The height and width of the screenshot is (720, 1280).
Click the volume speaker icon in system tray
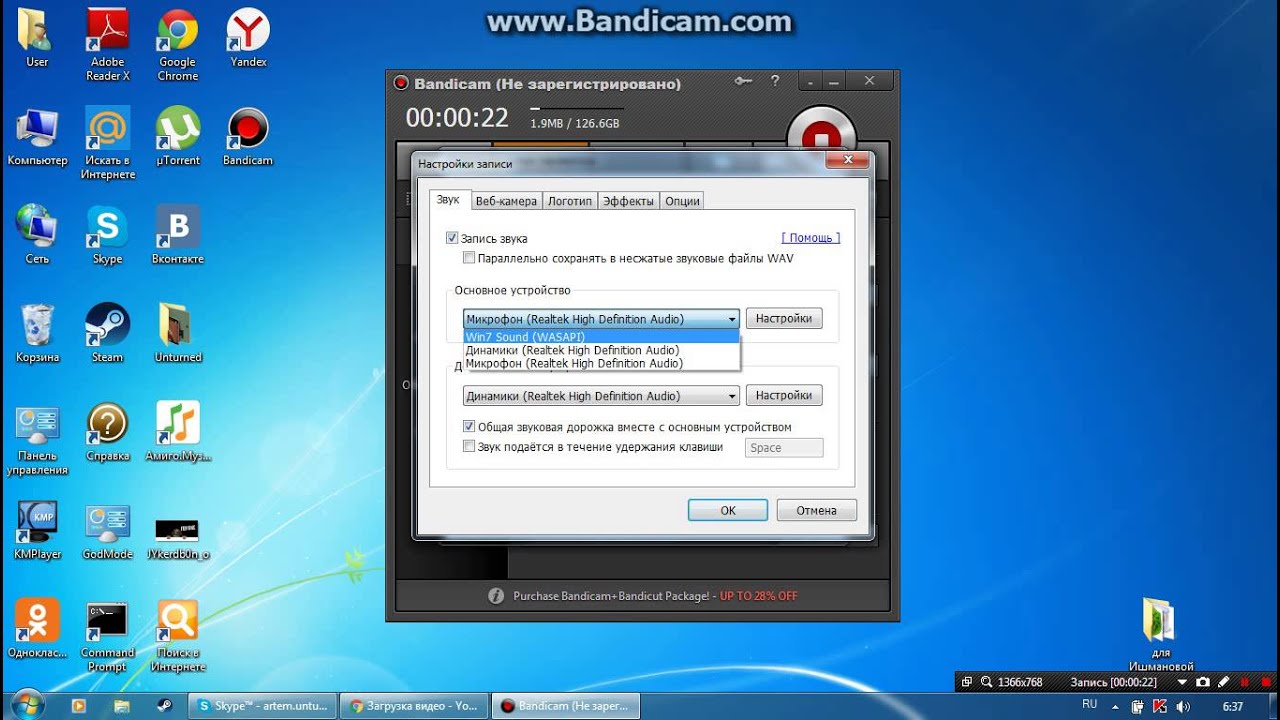pos(1185,706)
